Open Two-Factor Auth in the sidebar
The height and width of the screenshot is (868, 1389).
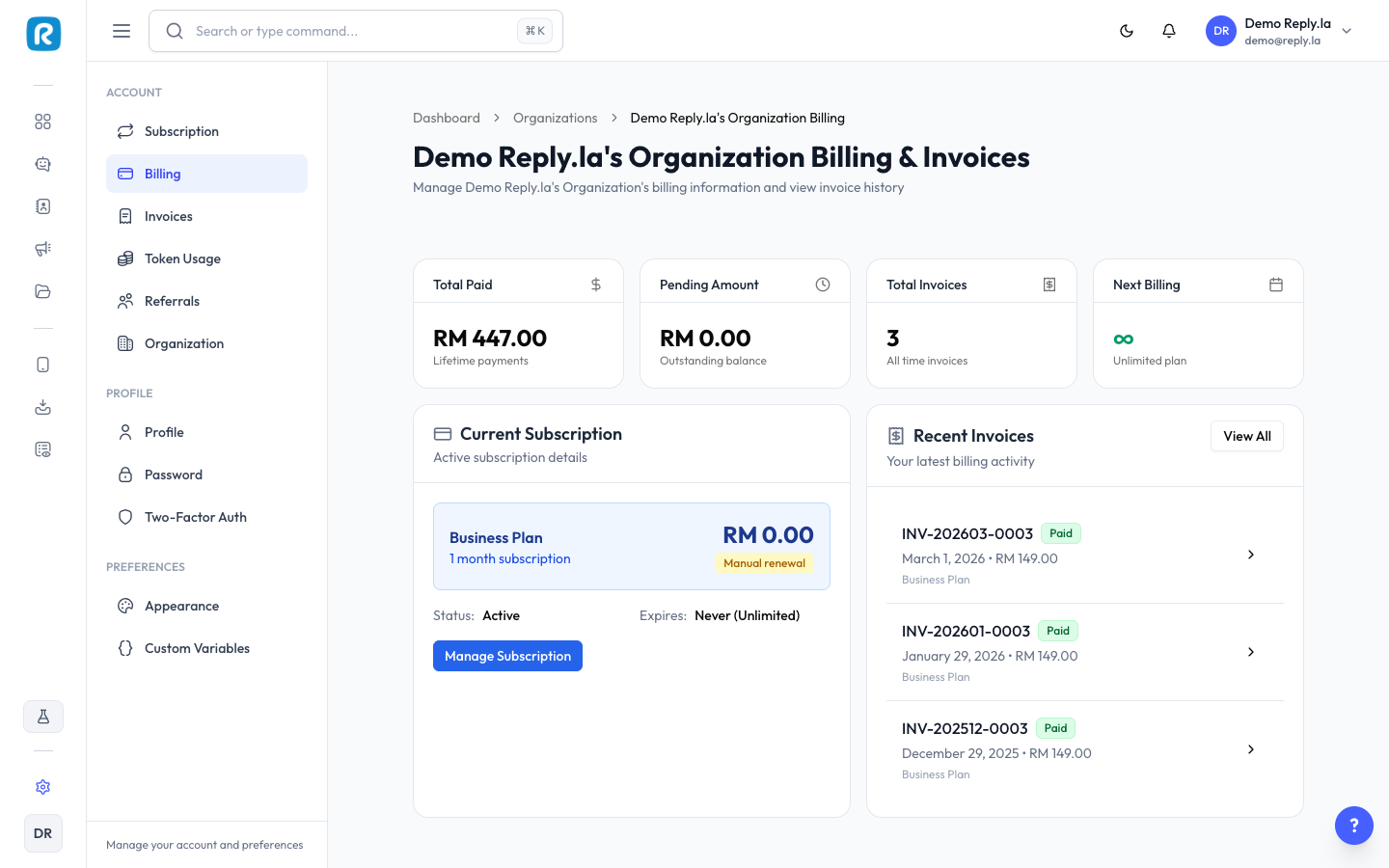[206, 517]
